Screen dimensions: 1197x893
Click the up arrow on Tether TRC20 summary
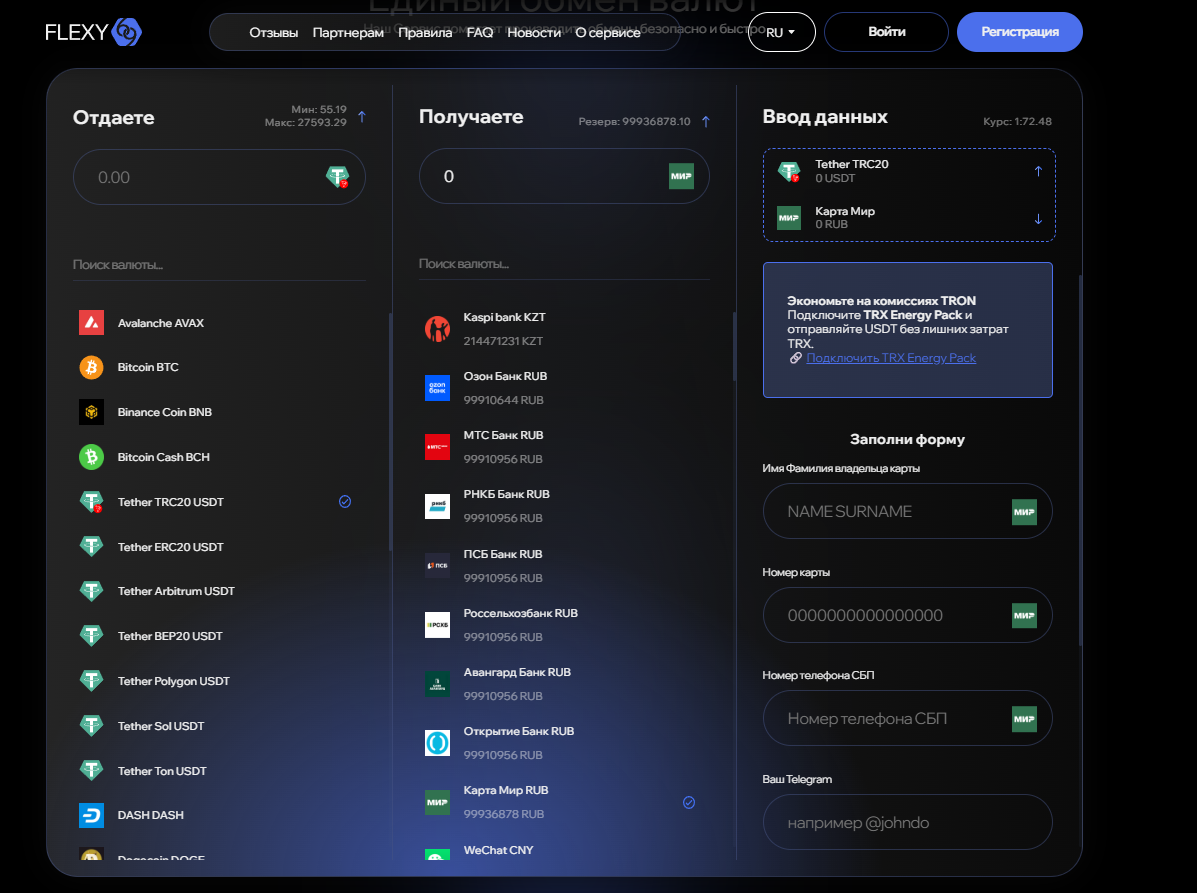tap(1038, 171)
